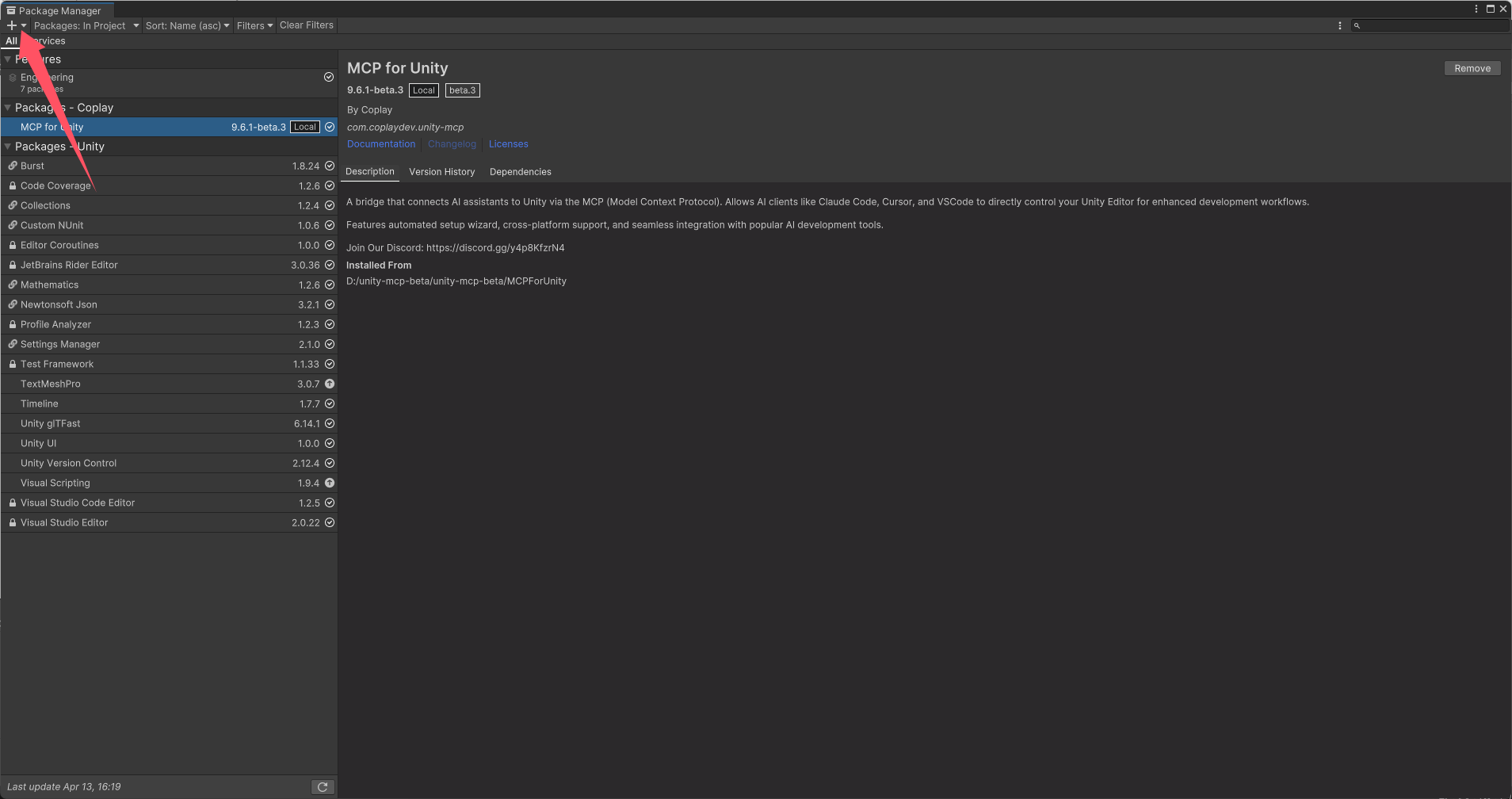Image resolution: width=1512 pixels, height=799 pixels.
Task: Click the link icon on Mathematics
Action: click(x=13, y=285)
